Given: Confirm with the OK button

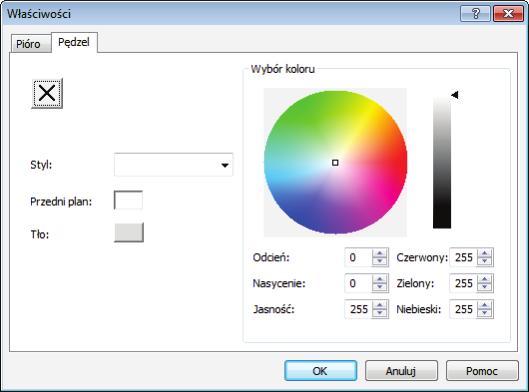Looking at the screenshot, I should coord(321,371).
